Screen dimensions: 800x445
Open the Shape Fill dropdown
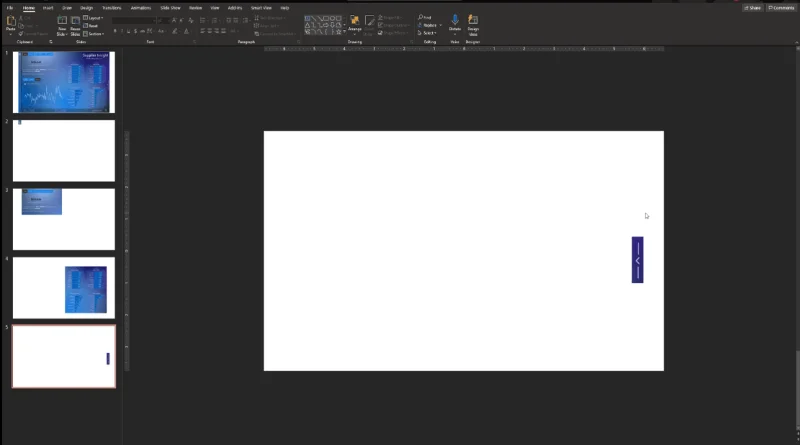pyautogui.click(x=390, y=17)
